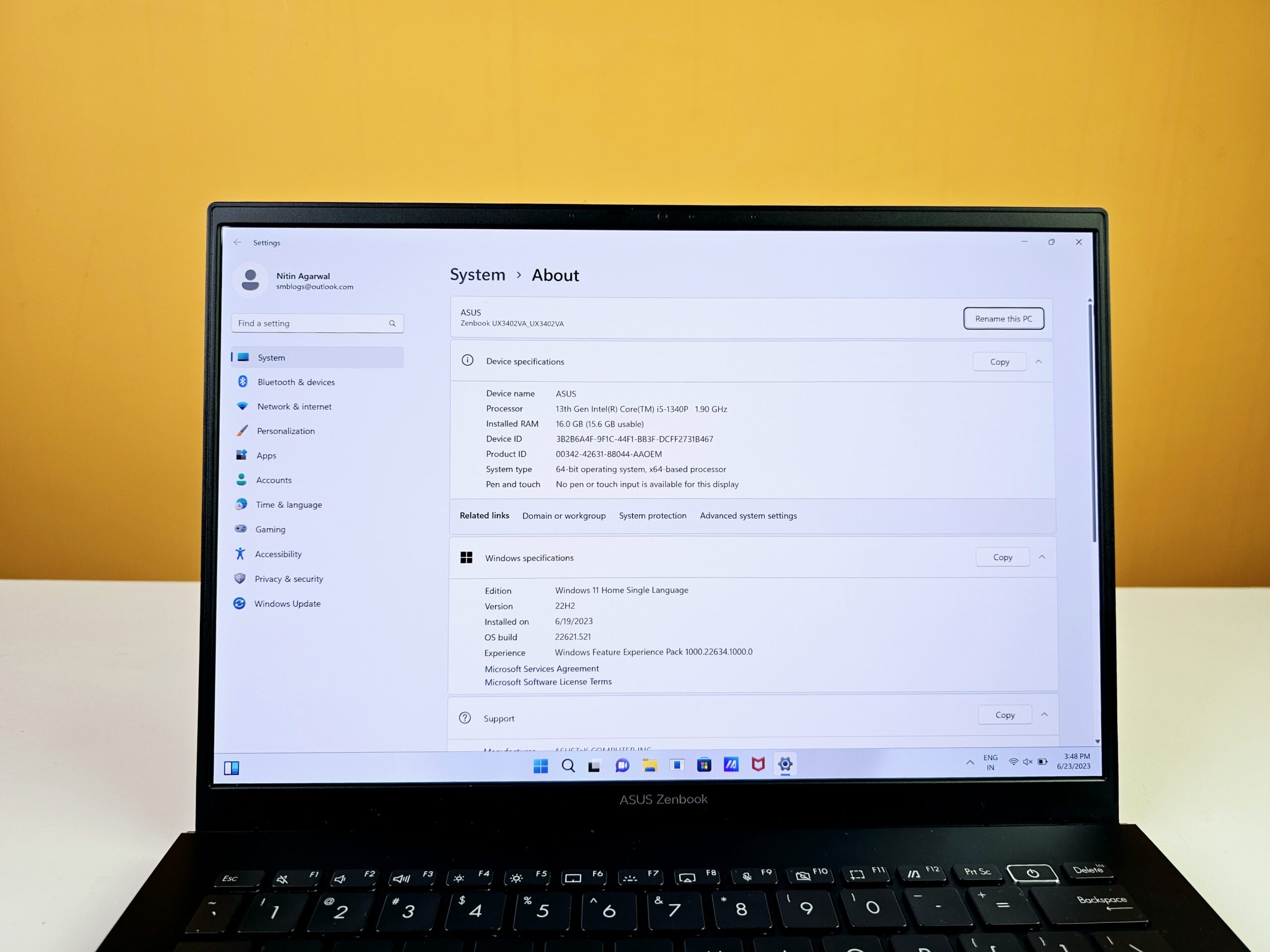Select Advanced system settings link
Image resolution: width=1270 pixels, height=952 pixels.
748,516
